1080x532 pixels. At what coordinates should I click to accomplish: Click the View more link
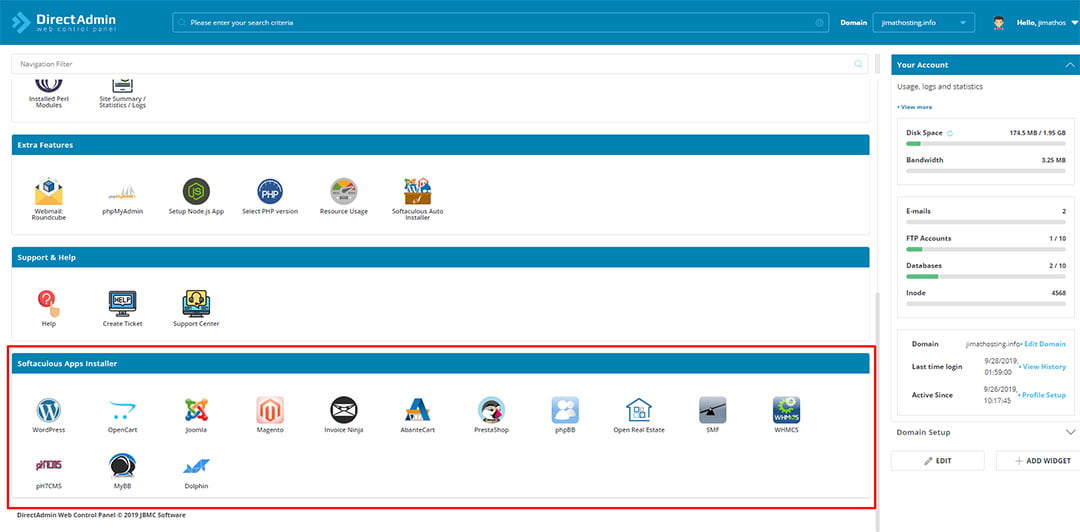pyautogui.click(x=915, y=107)
